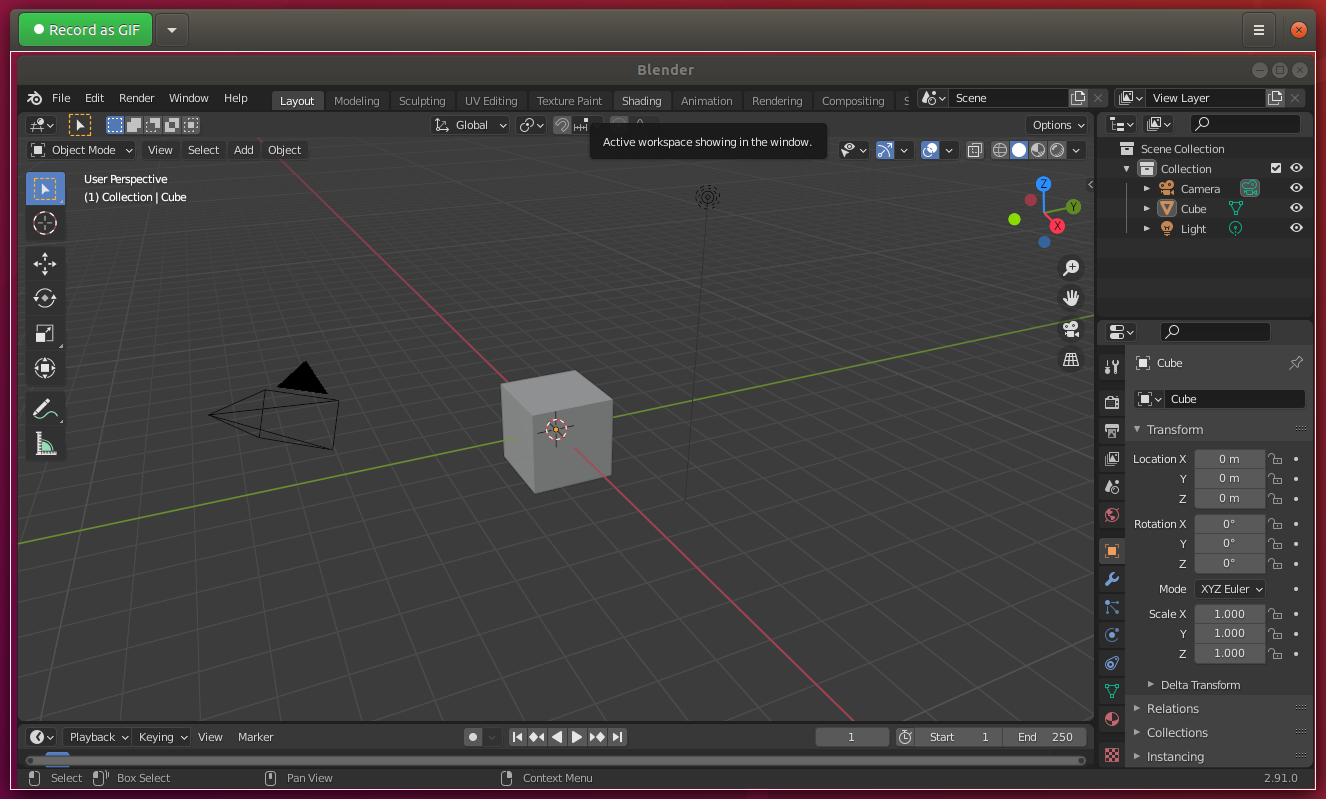Choose the Measure tool

[x=45, y=444]
